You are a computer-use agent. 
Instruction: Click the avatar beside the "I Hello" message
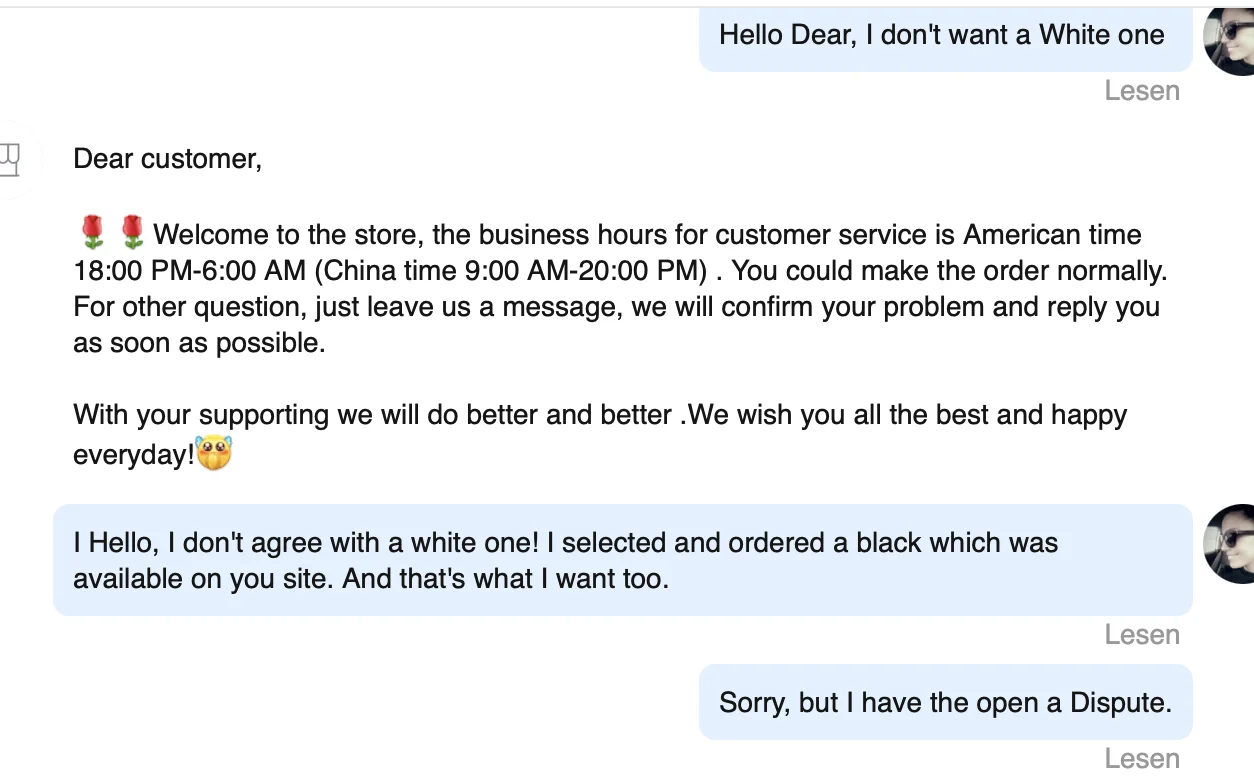(x=1230, y=543)
